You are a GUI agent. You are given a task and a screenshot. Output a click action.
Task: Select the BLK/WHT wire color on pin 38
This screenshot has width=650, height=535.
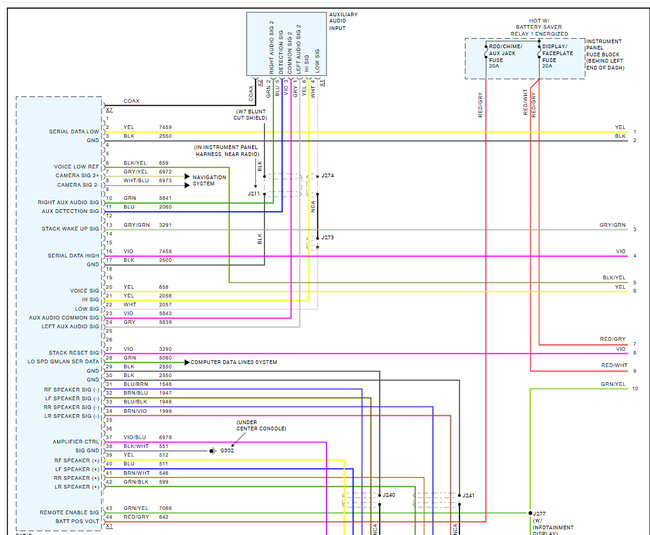pos(136,446)
